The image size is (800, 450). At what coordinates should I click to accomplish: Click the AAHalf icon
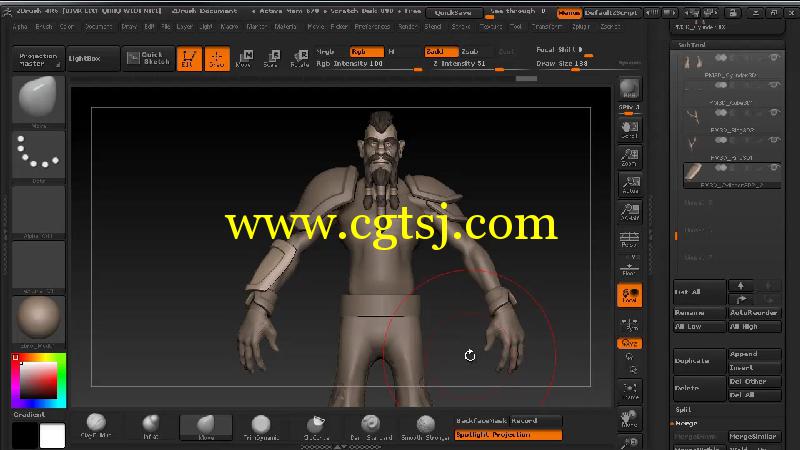tap(630, 212)
